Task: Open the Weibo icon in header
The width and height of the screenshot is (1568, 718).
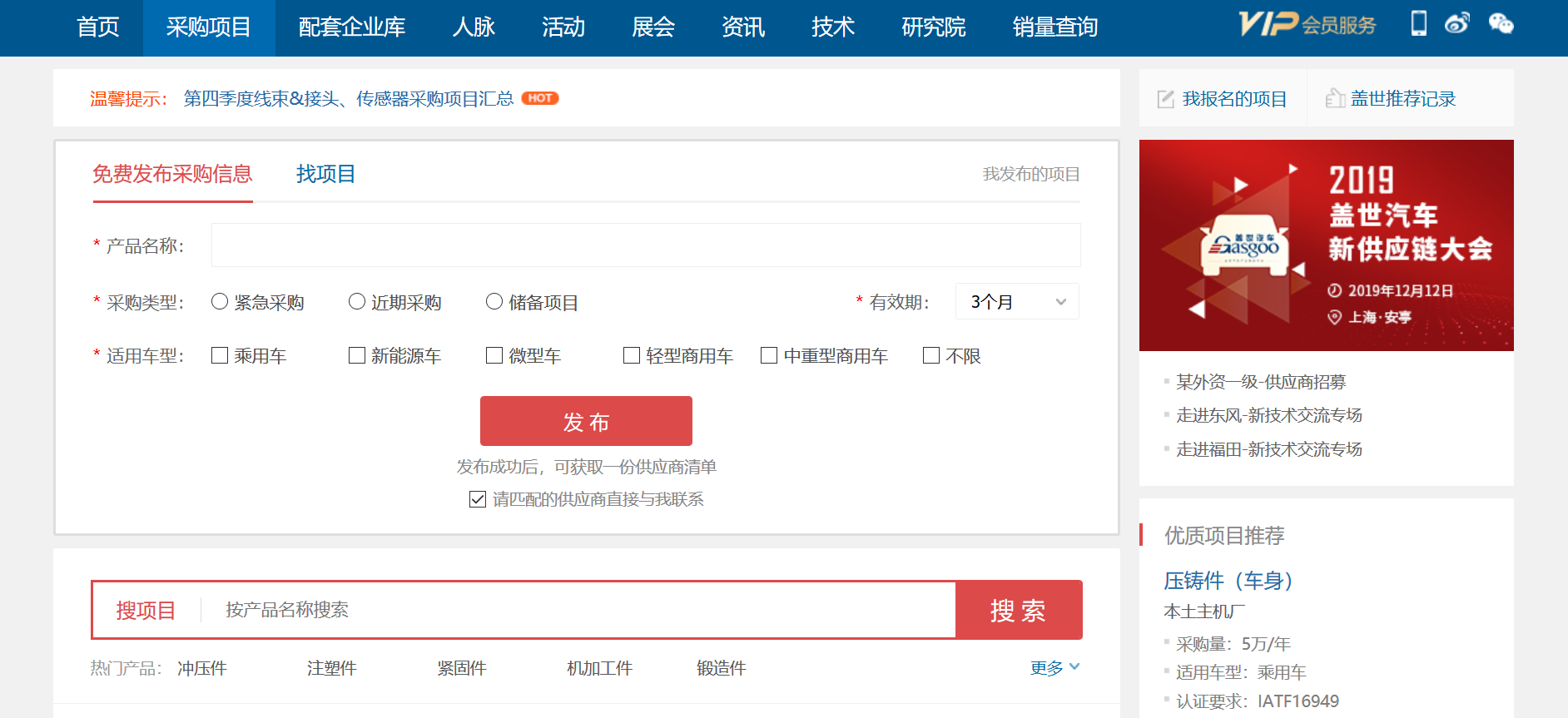Action: tap(1457, 23)
